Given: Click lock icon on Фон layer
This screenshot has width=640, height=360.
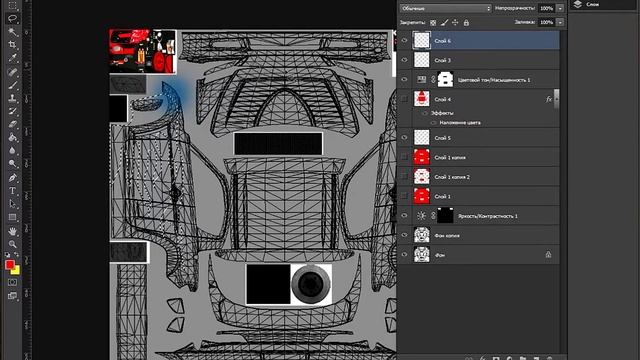Looking at the screenshot, I should coord(548,255).
